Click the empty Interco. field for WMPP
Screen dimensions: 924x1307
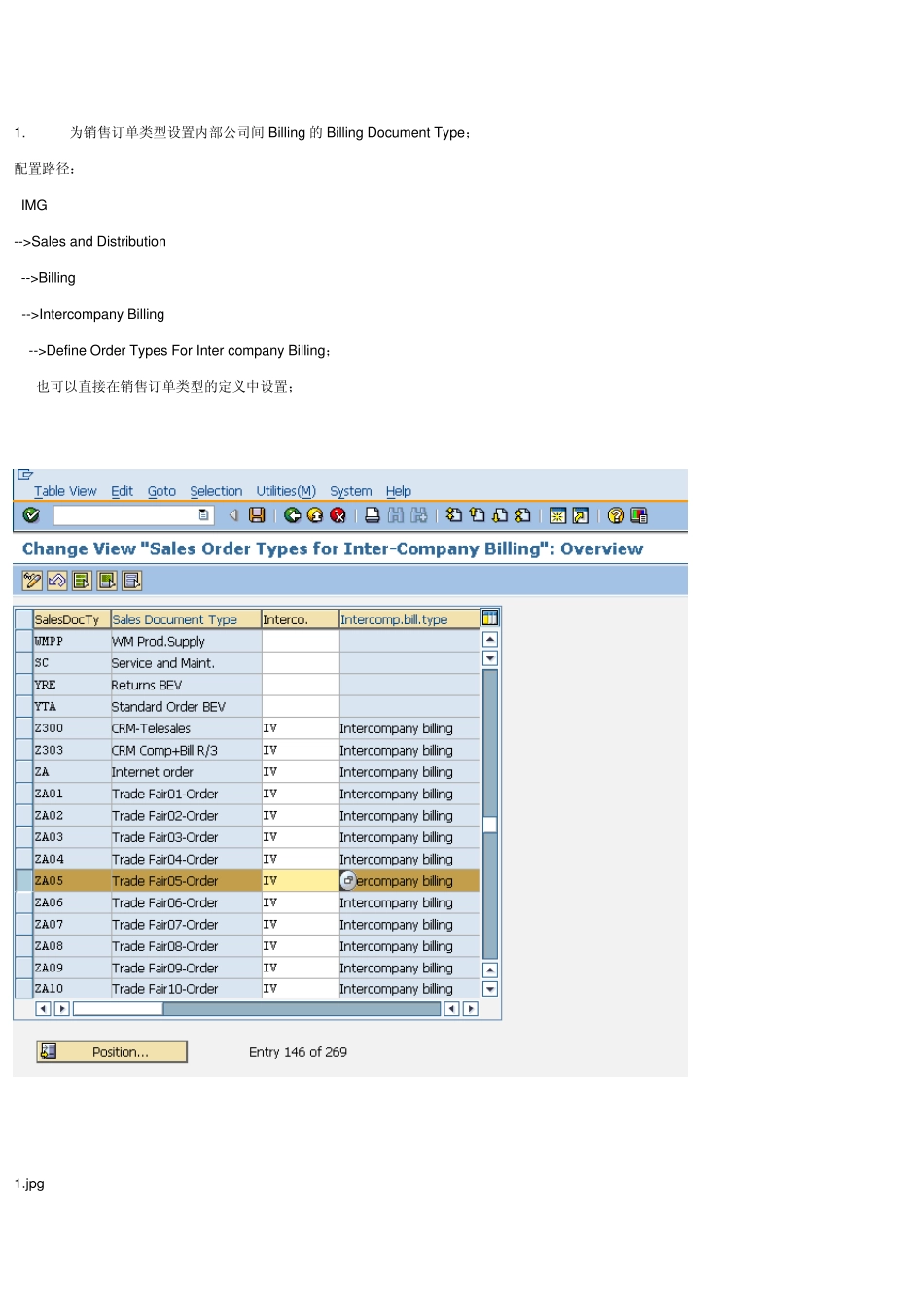[300, 641]
